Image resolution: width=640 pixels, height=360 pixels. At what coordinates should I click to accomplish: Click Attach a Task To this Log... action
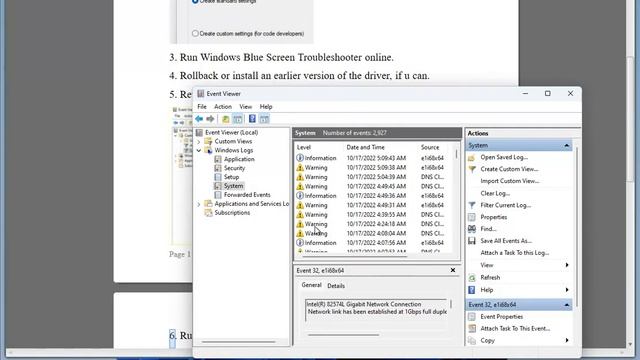click(515, 253)
